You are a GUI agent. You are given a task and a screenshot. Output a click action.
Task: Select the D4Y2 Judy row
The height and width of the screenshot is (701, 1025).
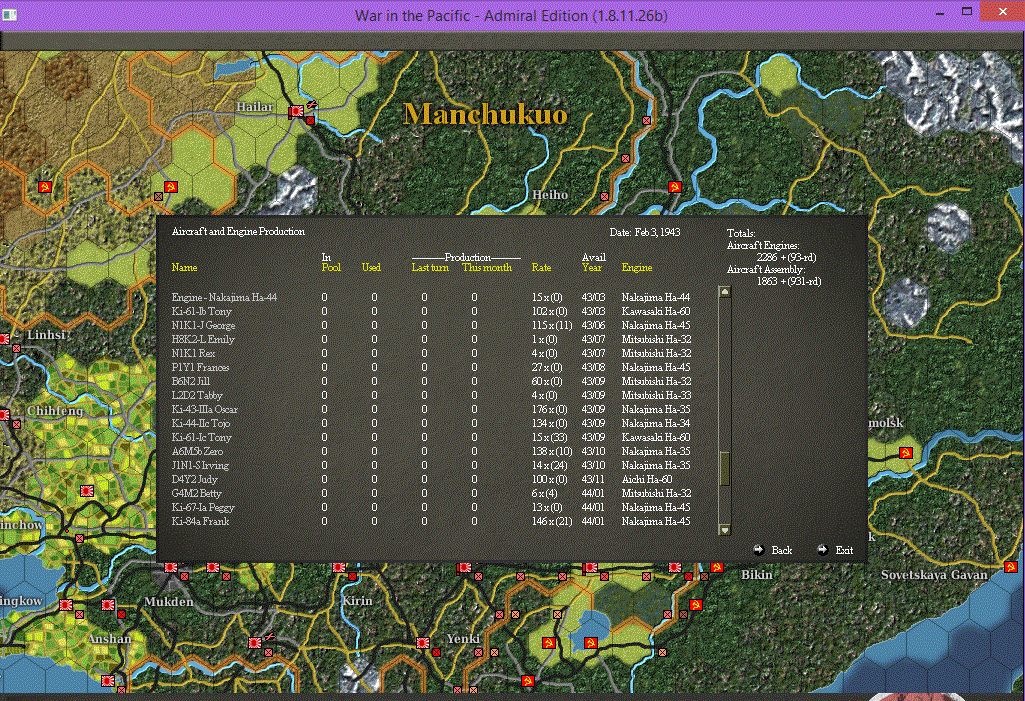tap(431, 479)
